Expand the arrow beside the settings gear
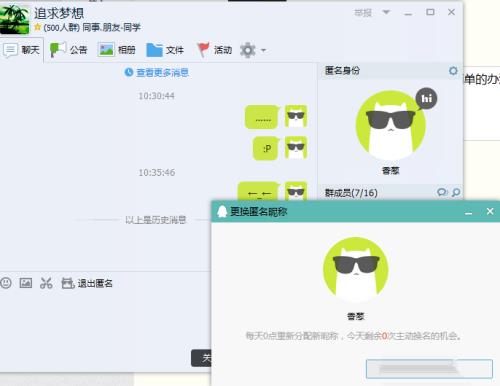Screen dimensions: 500x386 pyautogui.click(x=263, y=51)
